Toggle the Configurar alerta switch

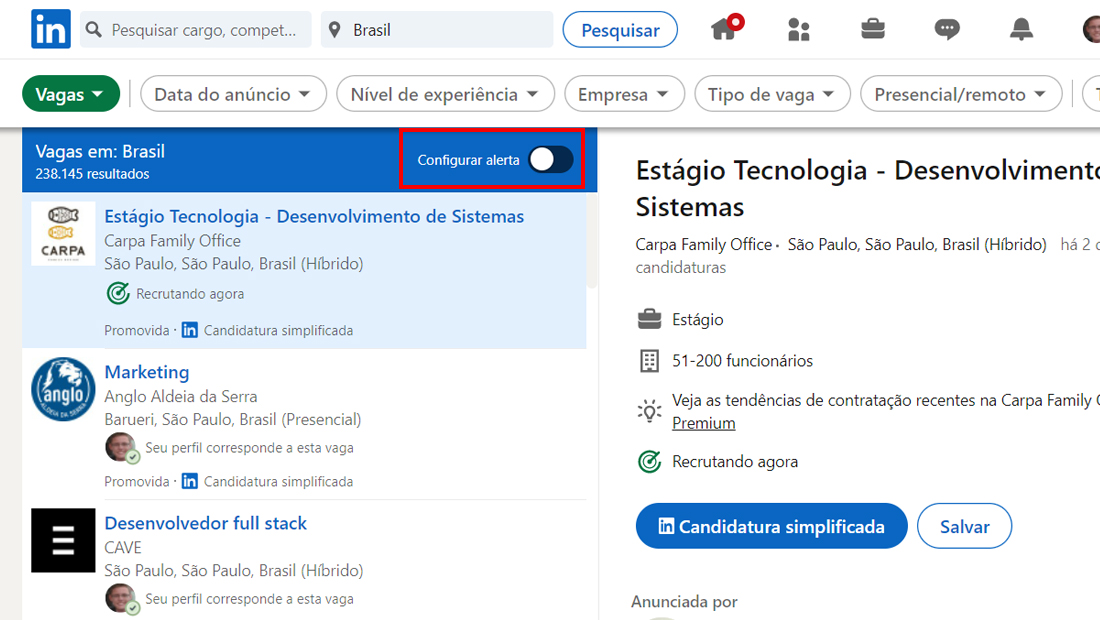coord(551,159)
